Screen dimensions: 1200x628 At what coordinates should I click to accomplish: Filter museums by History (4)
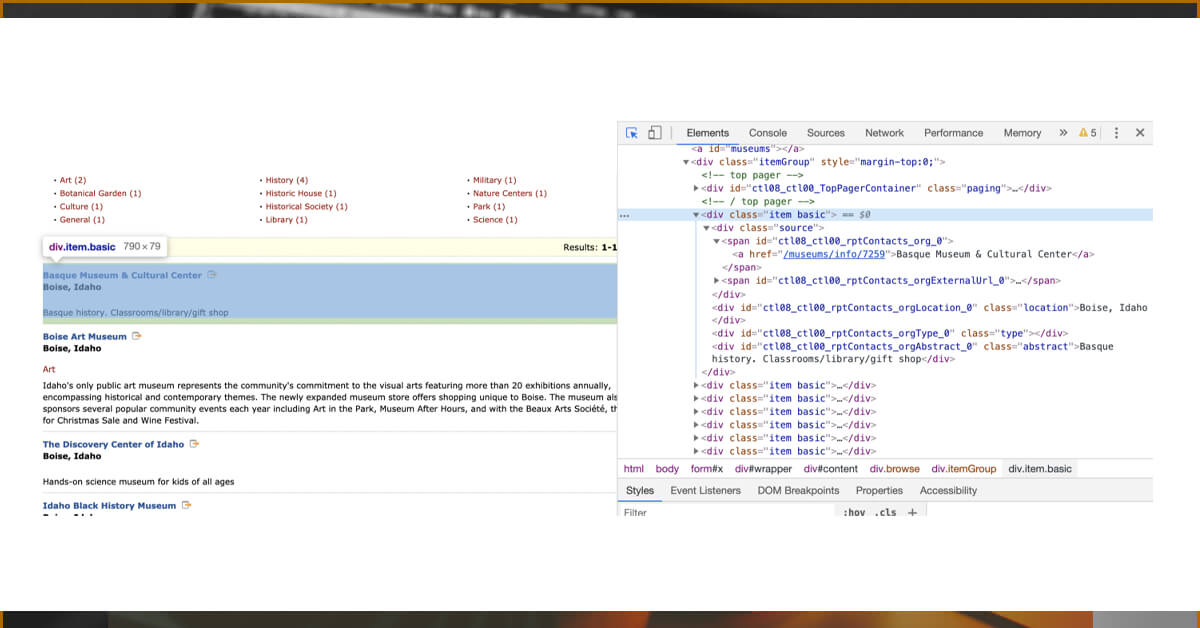[287, 180]
